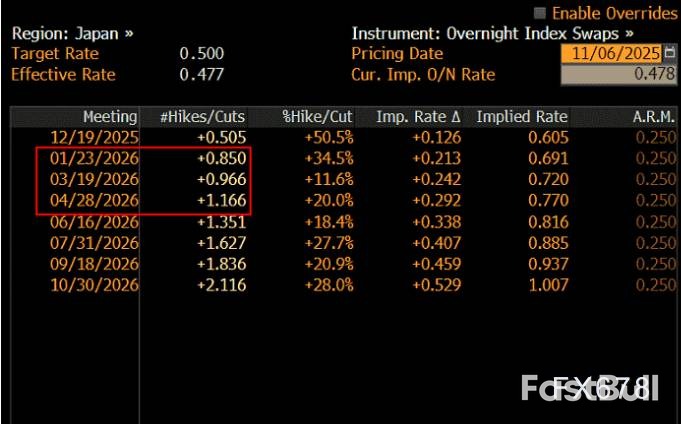Enable the Overrides checkbox
The width and height of the screenshot is (681, 424).
click(541, 13)
